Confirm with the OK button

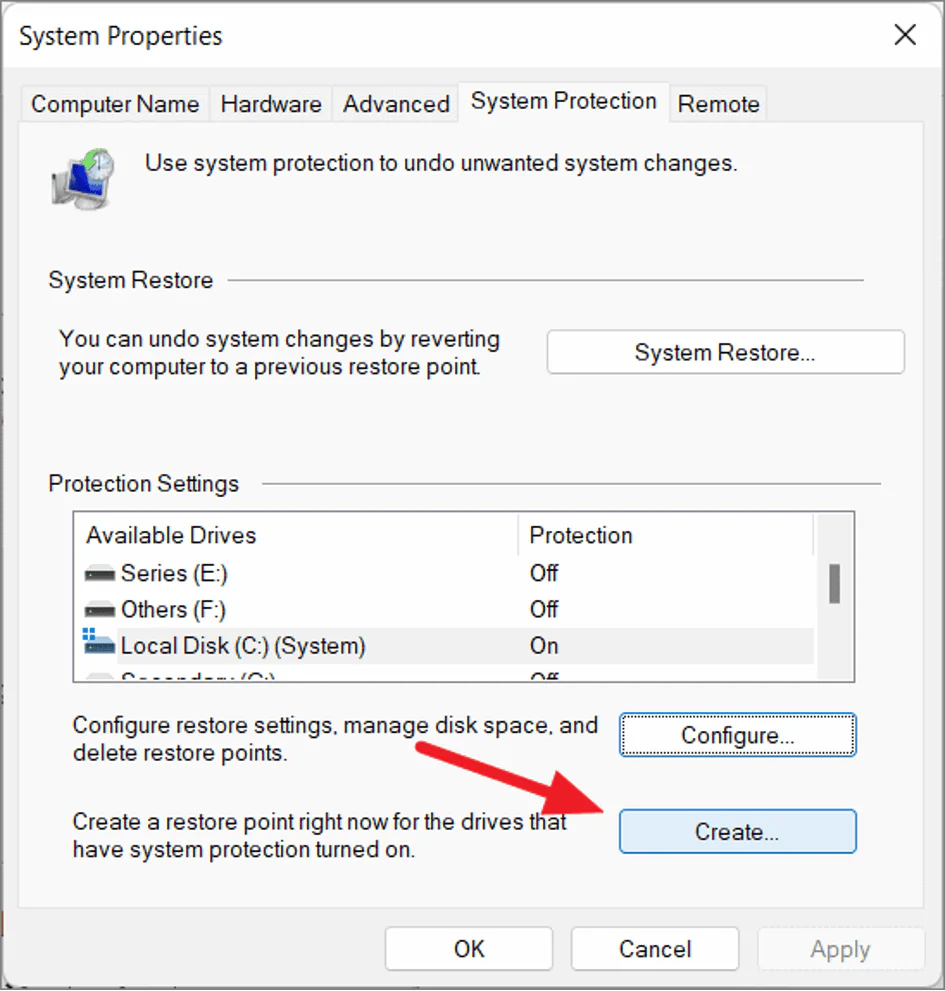[468, 949]
